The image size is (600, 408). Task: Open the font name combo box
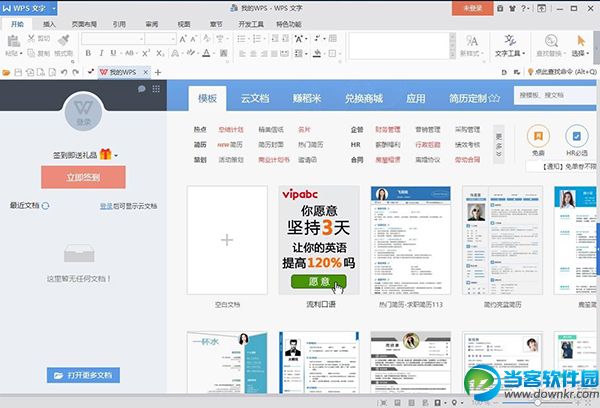(x=113, y=39)
